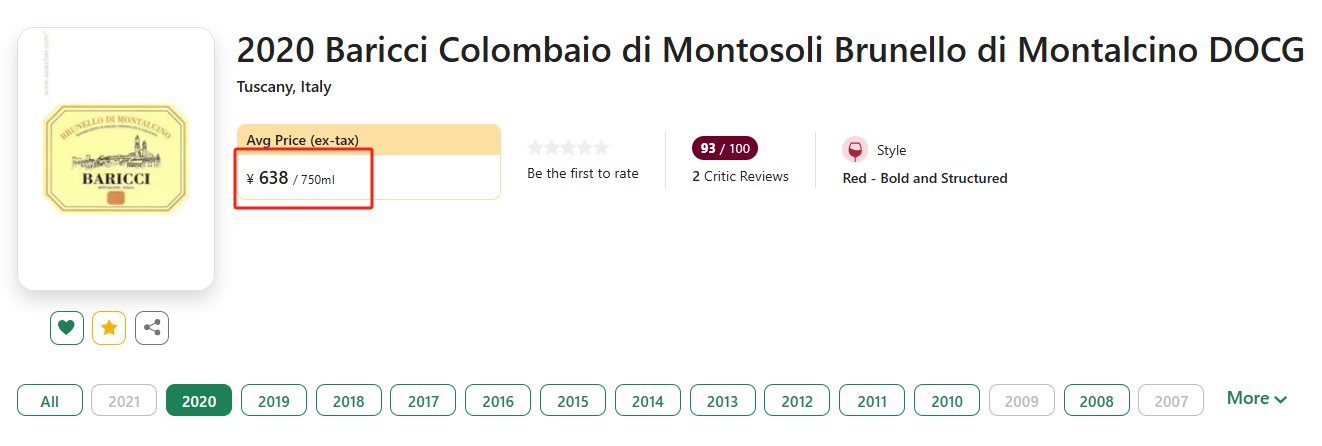The width and height of the screenshot is (1322, 446).
Task: Click the Tuscany, Italy region link
Action: (x=284, y=87)
